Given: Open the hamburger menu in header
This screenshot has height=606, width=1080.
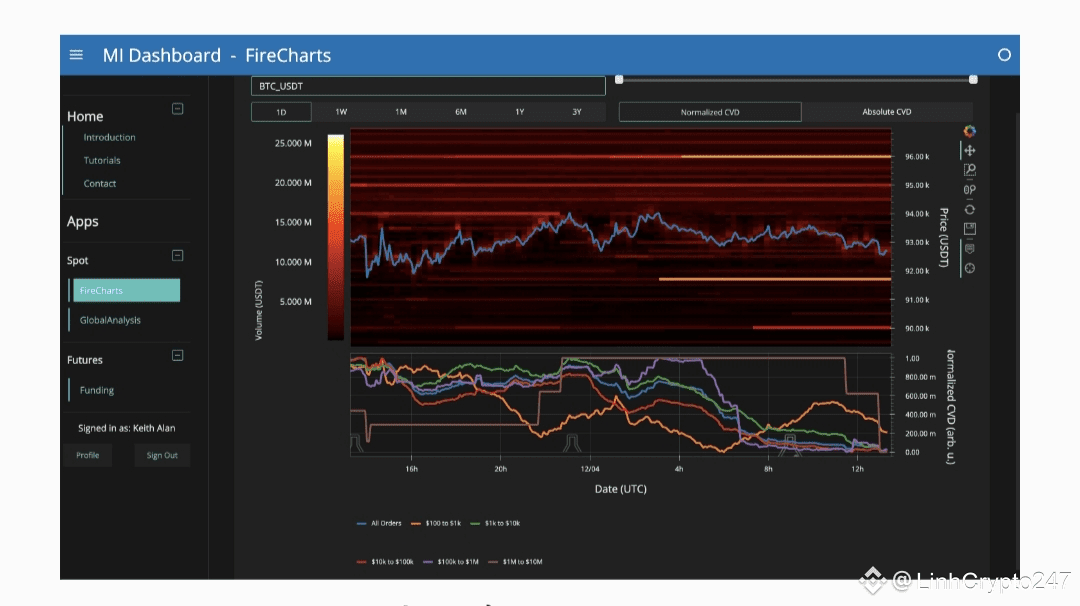Looking at the screenshot, I should pyautogui.click(x=76, y=55).
